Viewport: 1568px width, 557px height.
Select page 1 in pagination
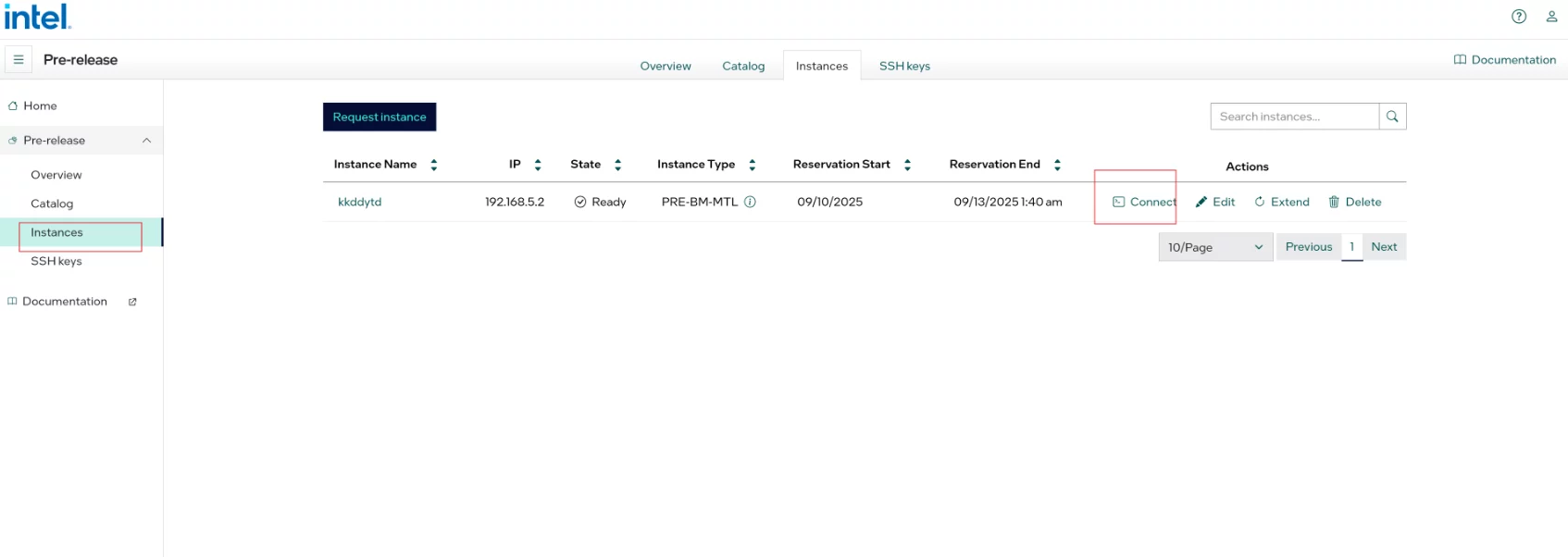point(1352,247)
